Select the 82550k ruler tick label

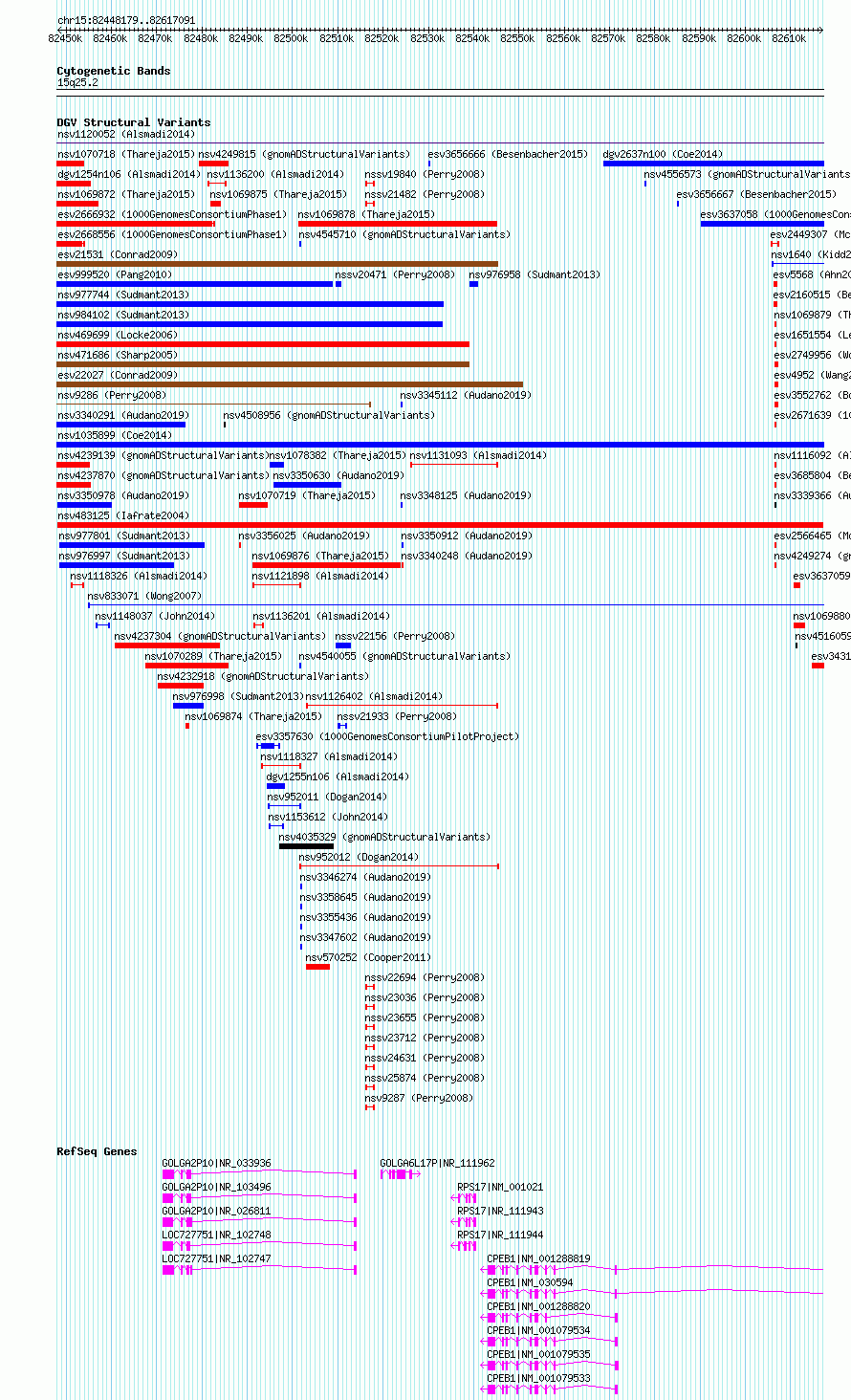click(x=517, y=38)
